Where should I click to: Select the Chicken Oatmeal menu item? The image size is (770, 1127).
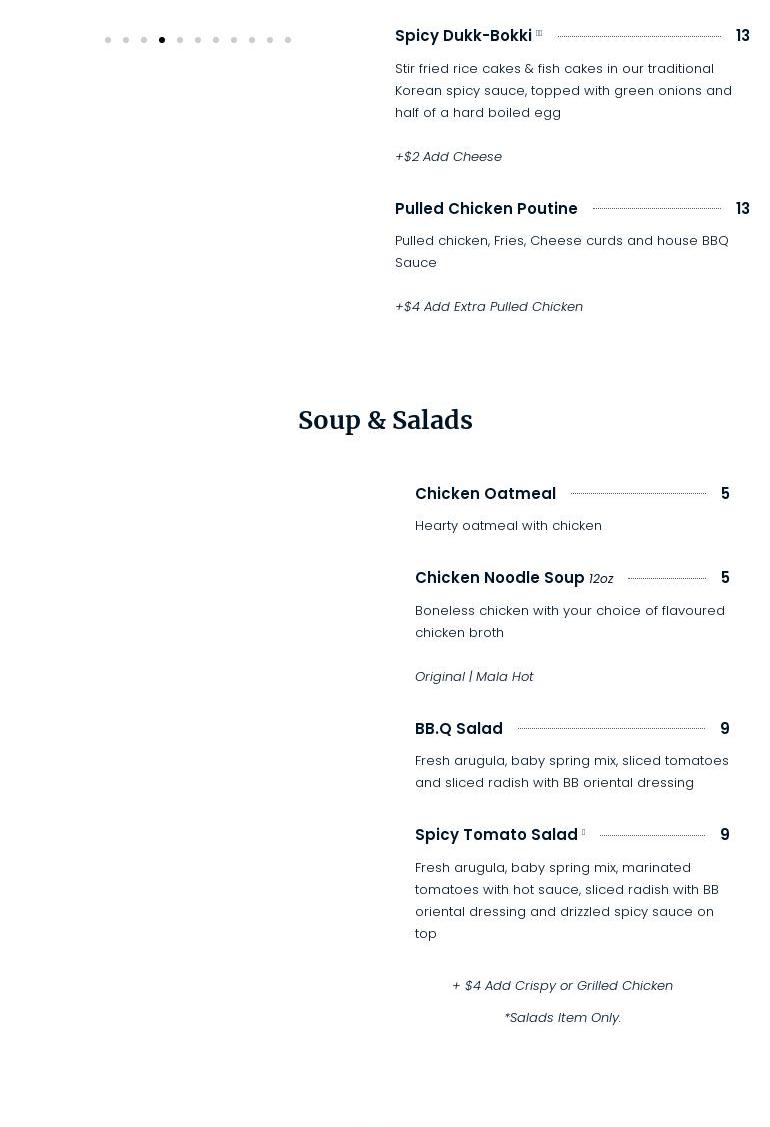(x=485, y=494)
